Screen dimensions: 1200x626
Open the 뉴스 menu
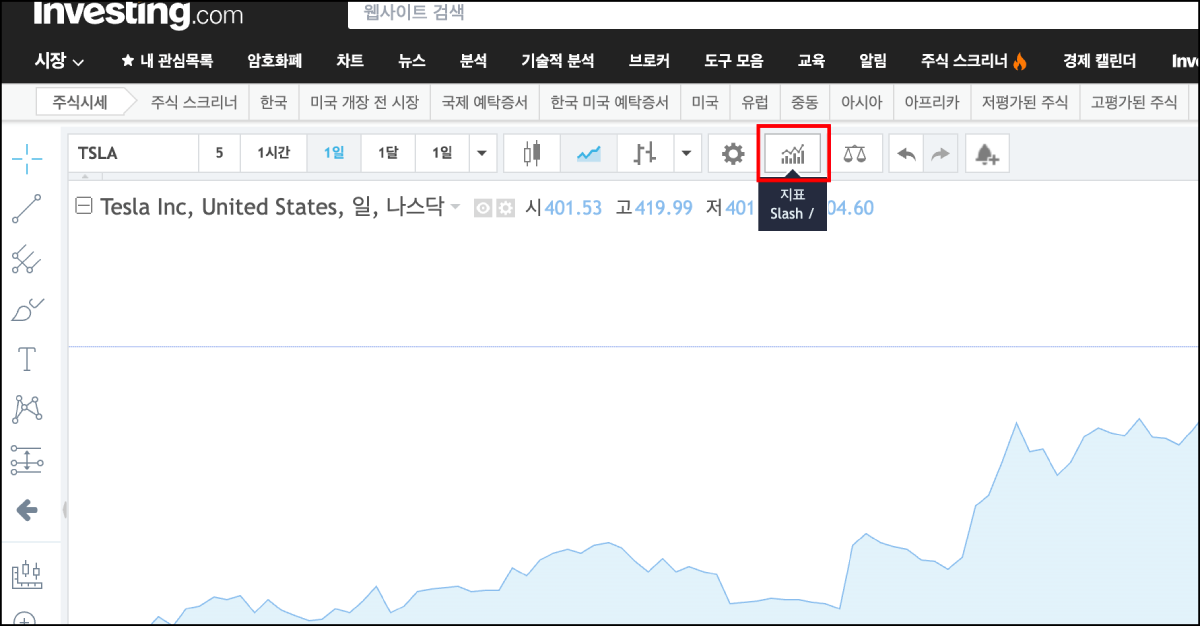tap(412, 61)
